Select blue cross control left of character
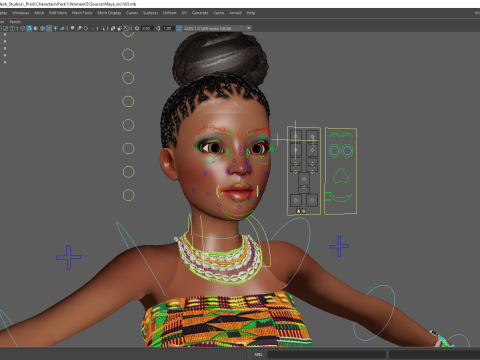This screenshot has width=480, height=360. click(x=69, y=257)
